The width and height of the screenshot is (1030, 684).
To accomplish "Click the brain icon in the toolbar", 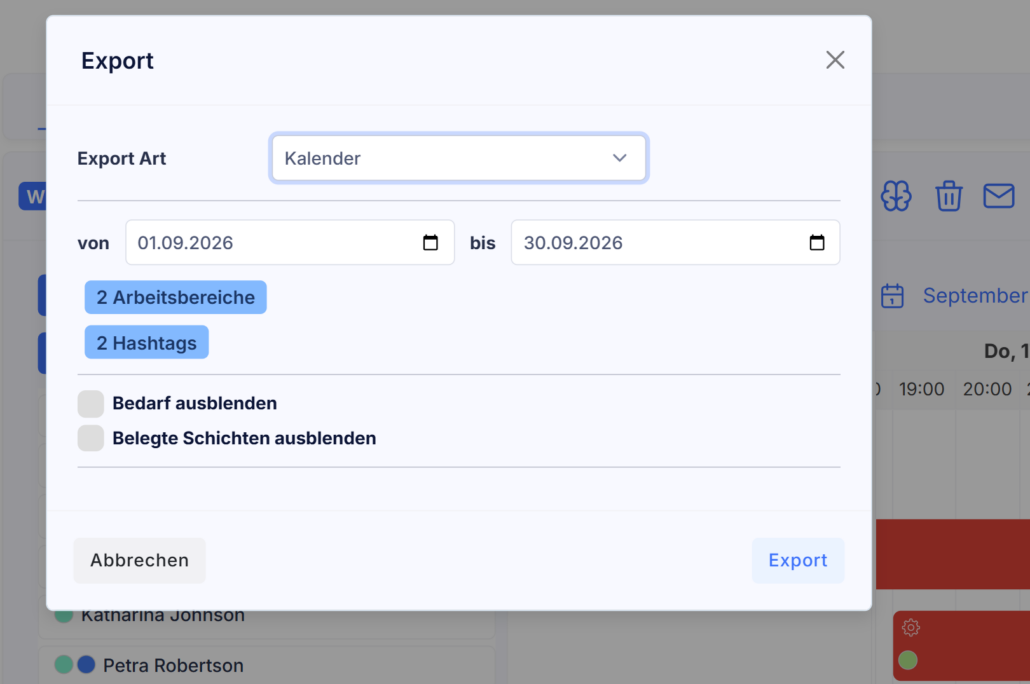I will [896, 196].
